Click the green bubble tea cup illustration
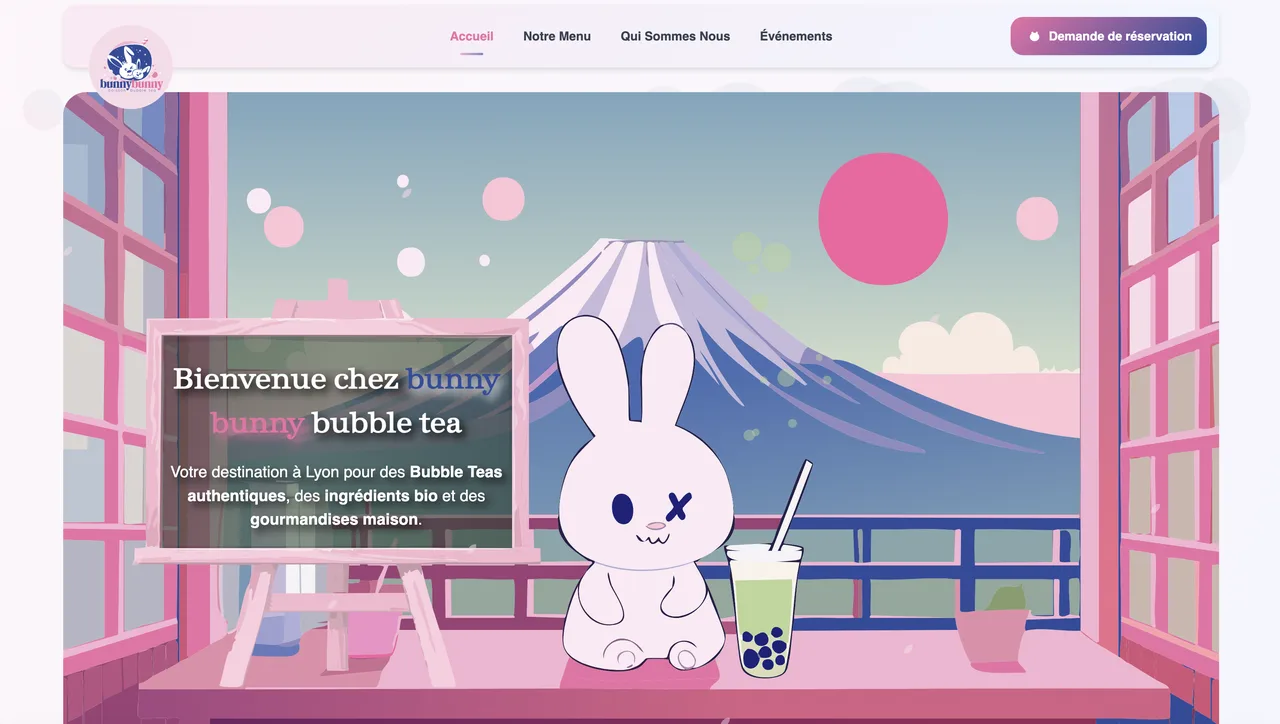1280x724 pixels. point(765,571)
